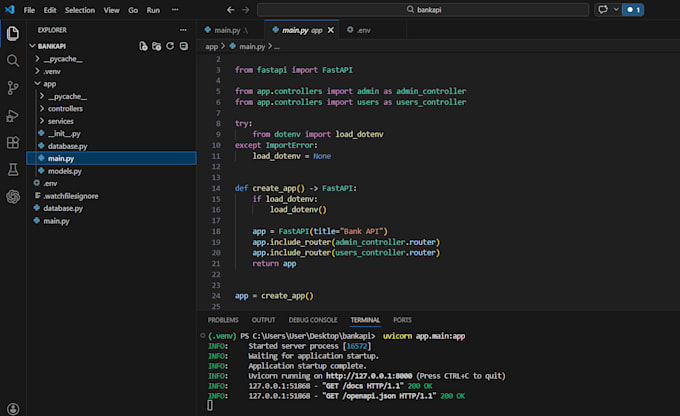Screen dimensions: 680x416
Task: Click the main.py segment in the breadcrumb
Action: click(252, 46)
